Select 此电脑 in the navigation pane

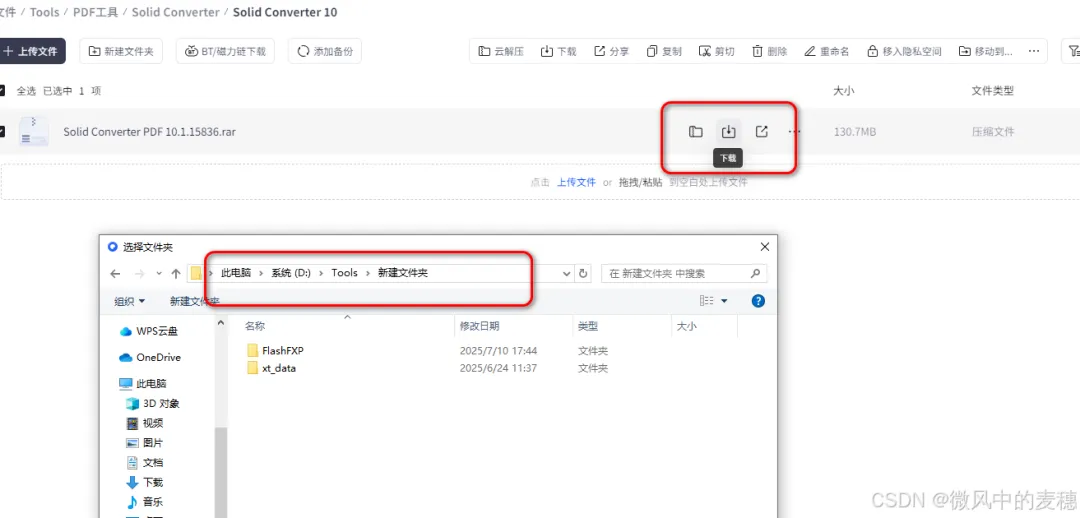(143, 384)
